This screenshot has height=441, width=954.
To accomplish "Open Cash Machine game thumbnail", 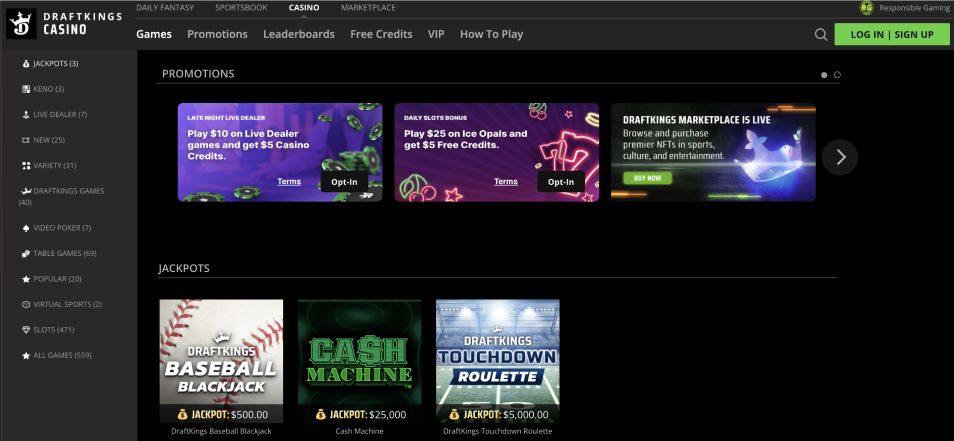I will [x=360, y=361].
